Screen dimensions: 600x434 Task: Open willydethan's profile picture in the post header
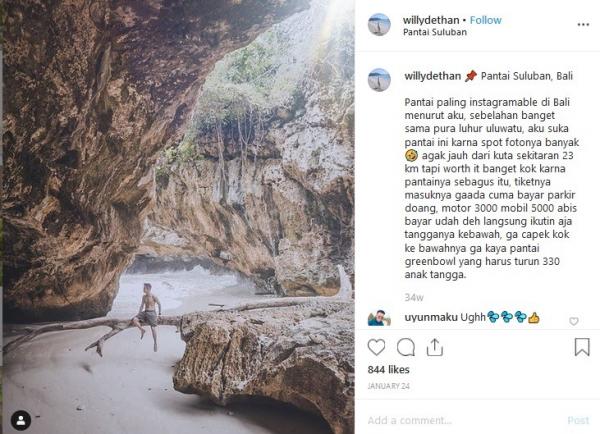pos(379,25)
